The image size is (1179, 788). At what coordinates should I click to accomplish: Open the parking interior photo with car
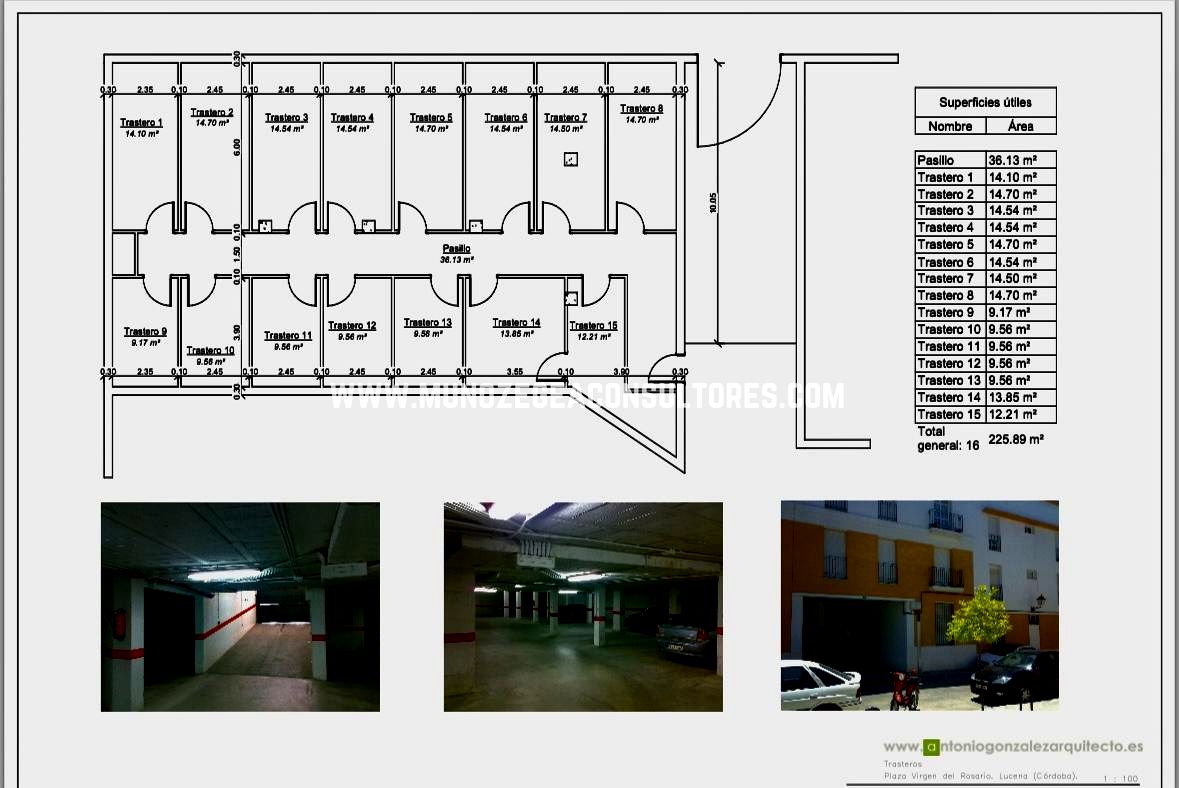point(583,607)
